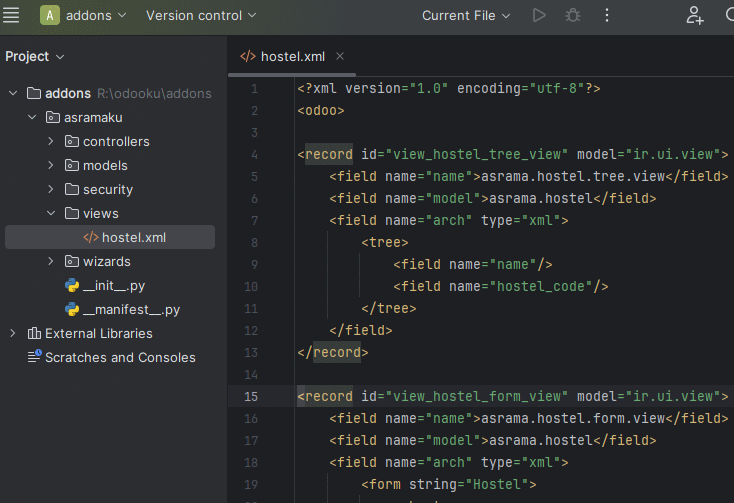Click line number 15 in the gutter
The width and height of the screenshot is (734, 503).
(251, 396)
